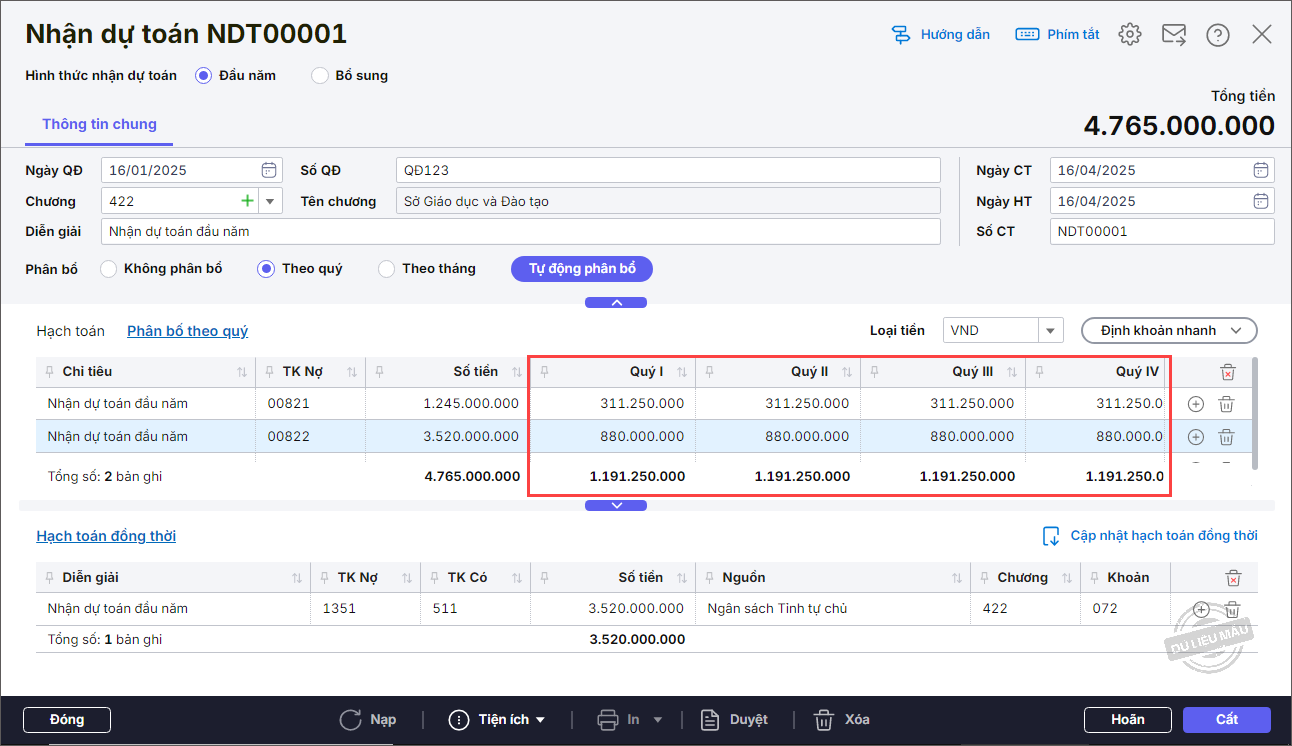Click the Đóng button
Viewport: 1292px width, 746px height.
[67, 720]
